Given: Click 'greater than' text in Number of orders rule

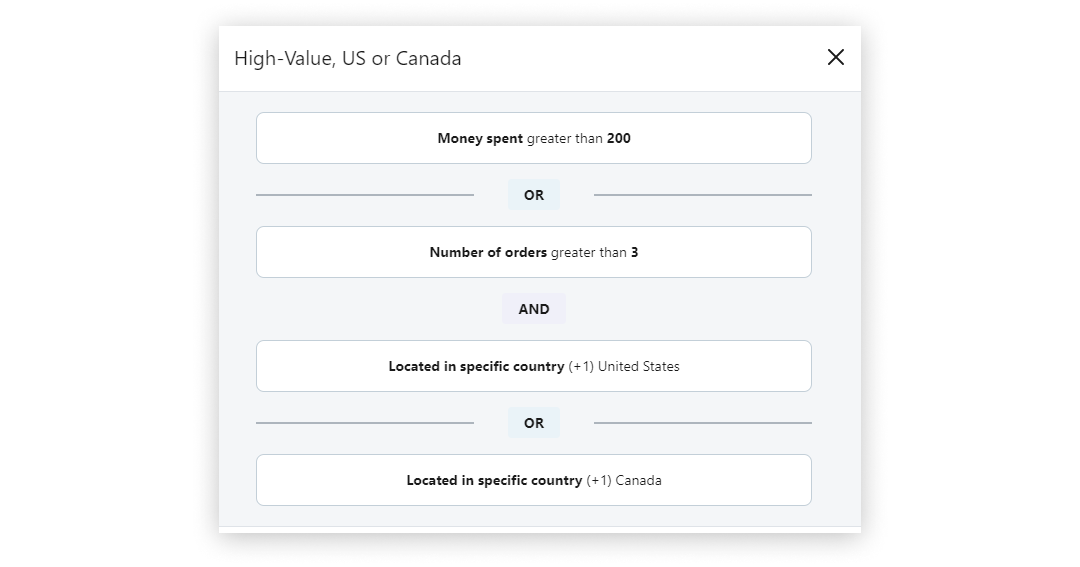Looking at the screenshot, I should tap(589, 253).
